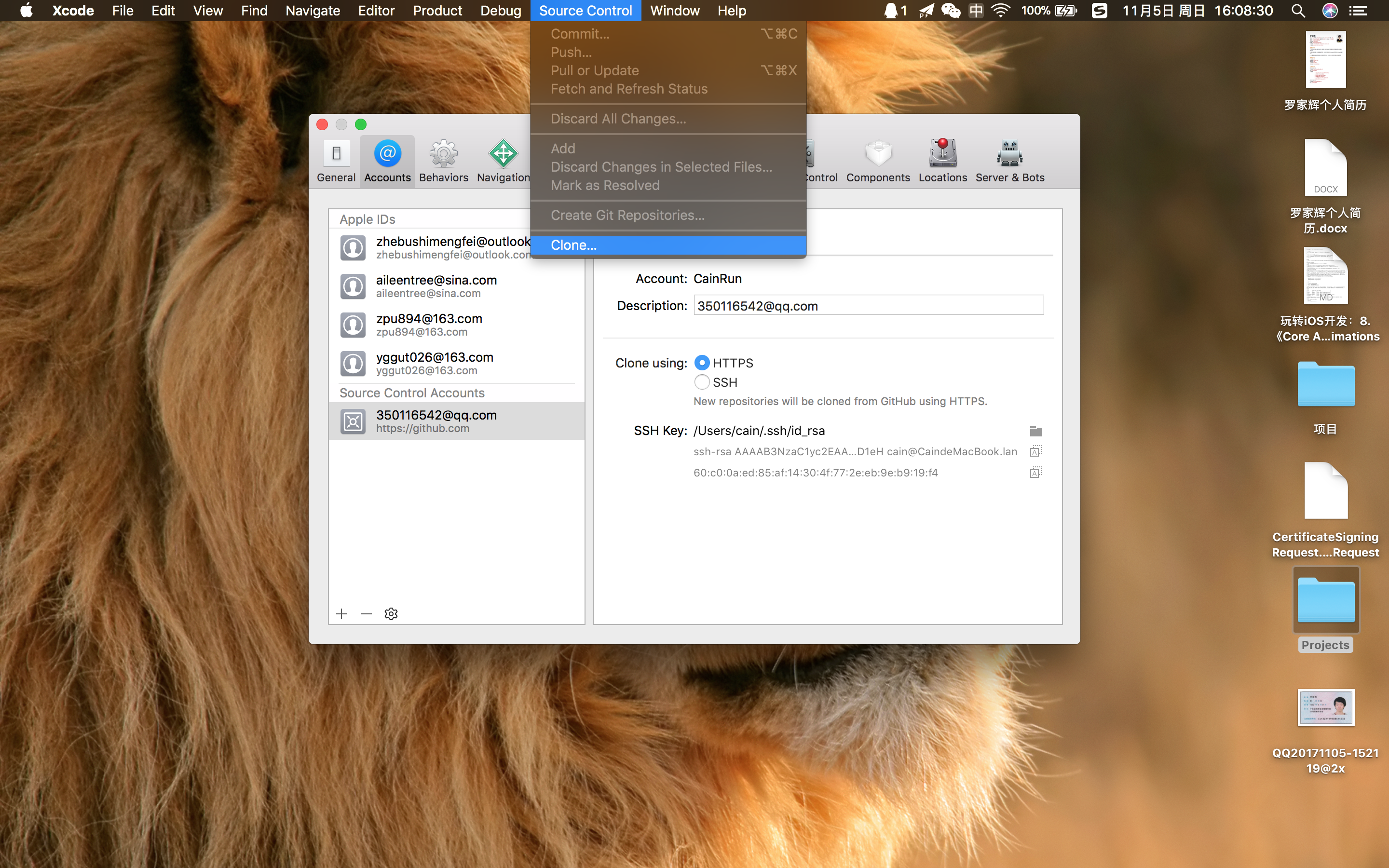Open Spotlight search in the menu bar

point(1298,11)
